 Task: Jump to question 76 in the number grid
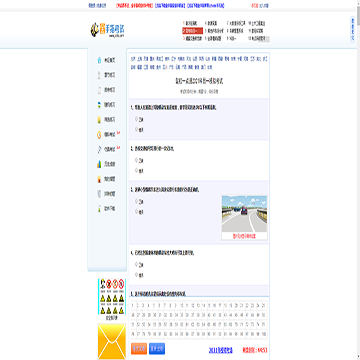click(x=134, y=334)
